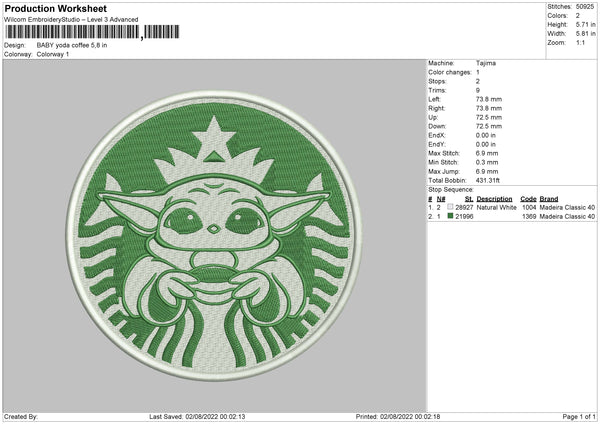Click stitch count '21996' in stop row 2
600x424 pixels.
click(464, 217)
